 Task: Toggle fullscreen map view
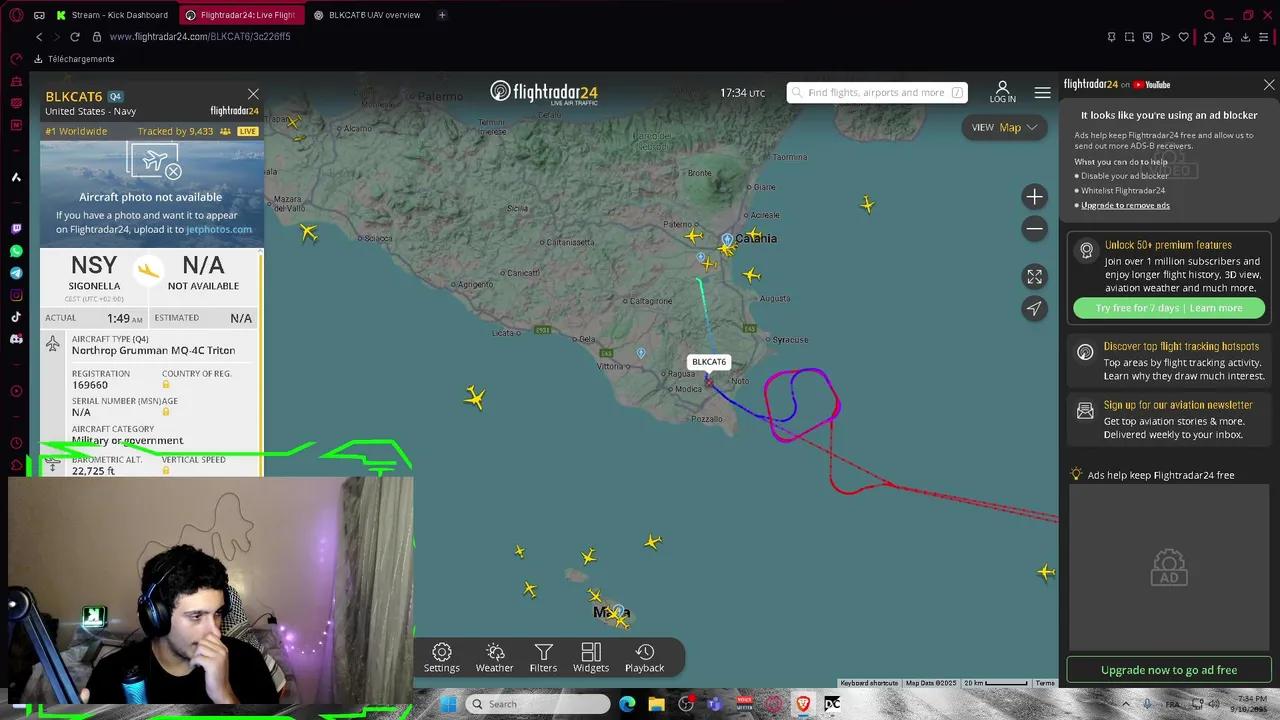click(x=1034, y=277)
